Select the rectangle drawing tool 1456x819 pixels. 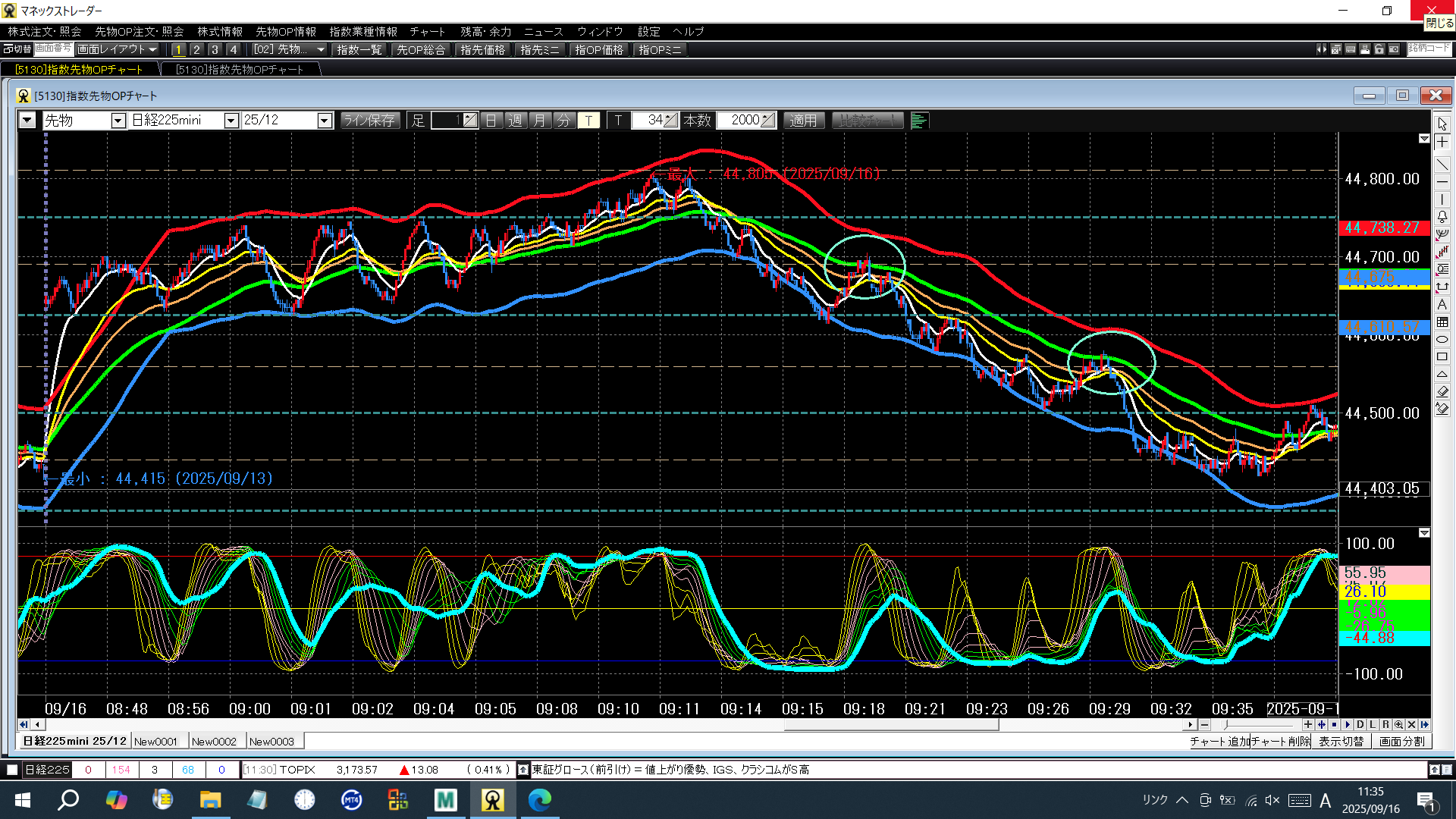1442,356
